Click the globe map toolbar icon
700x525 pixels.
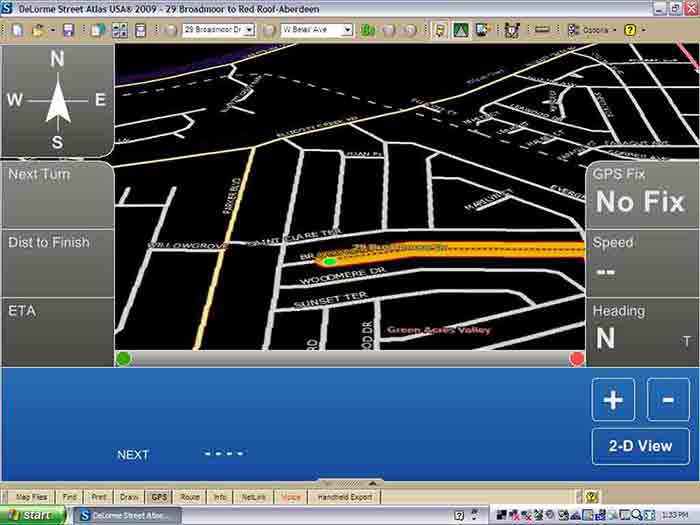tap(98, 30)
